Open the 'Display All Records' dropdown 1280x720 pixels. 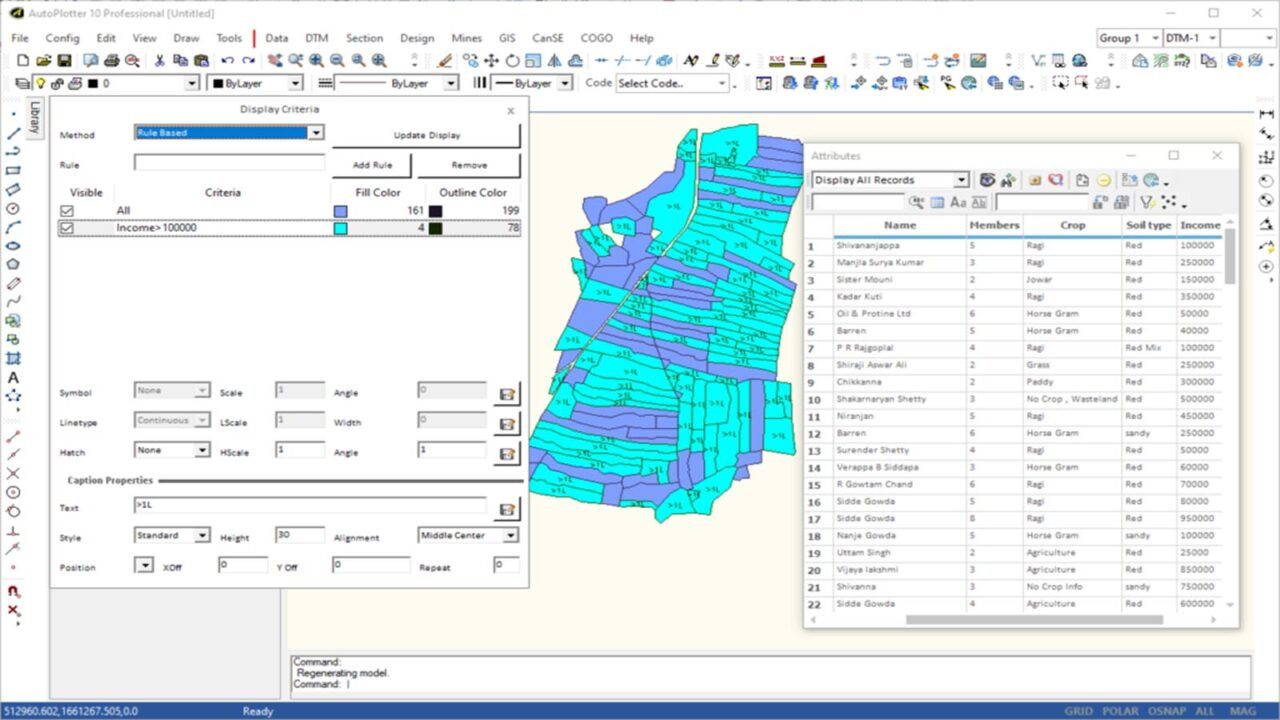961,180
